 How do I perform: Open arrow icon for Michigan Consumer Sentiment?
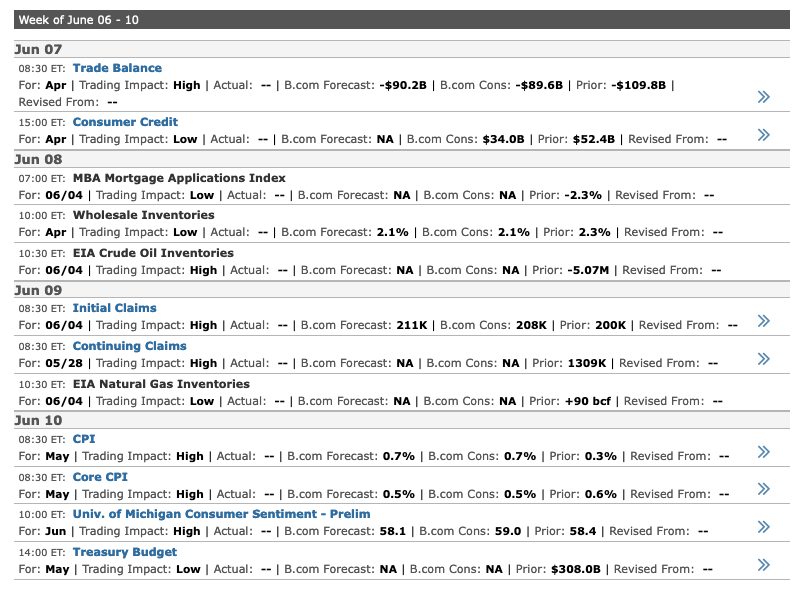764,527
